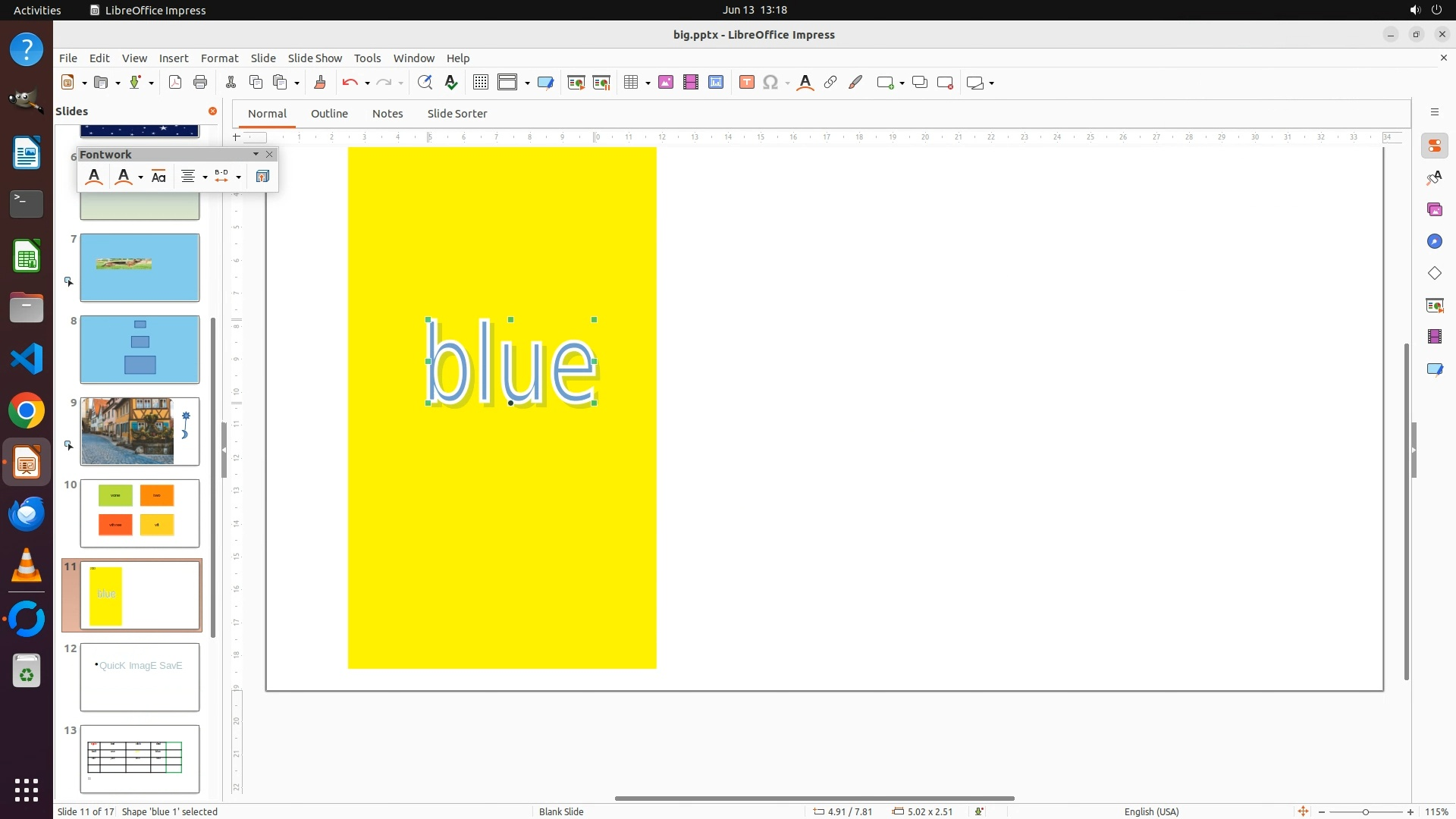
Task: Open Thunderbird from the dock
Action: click(27, 515)
